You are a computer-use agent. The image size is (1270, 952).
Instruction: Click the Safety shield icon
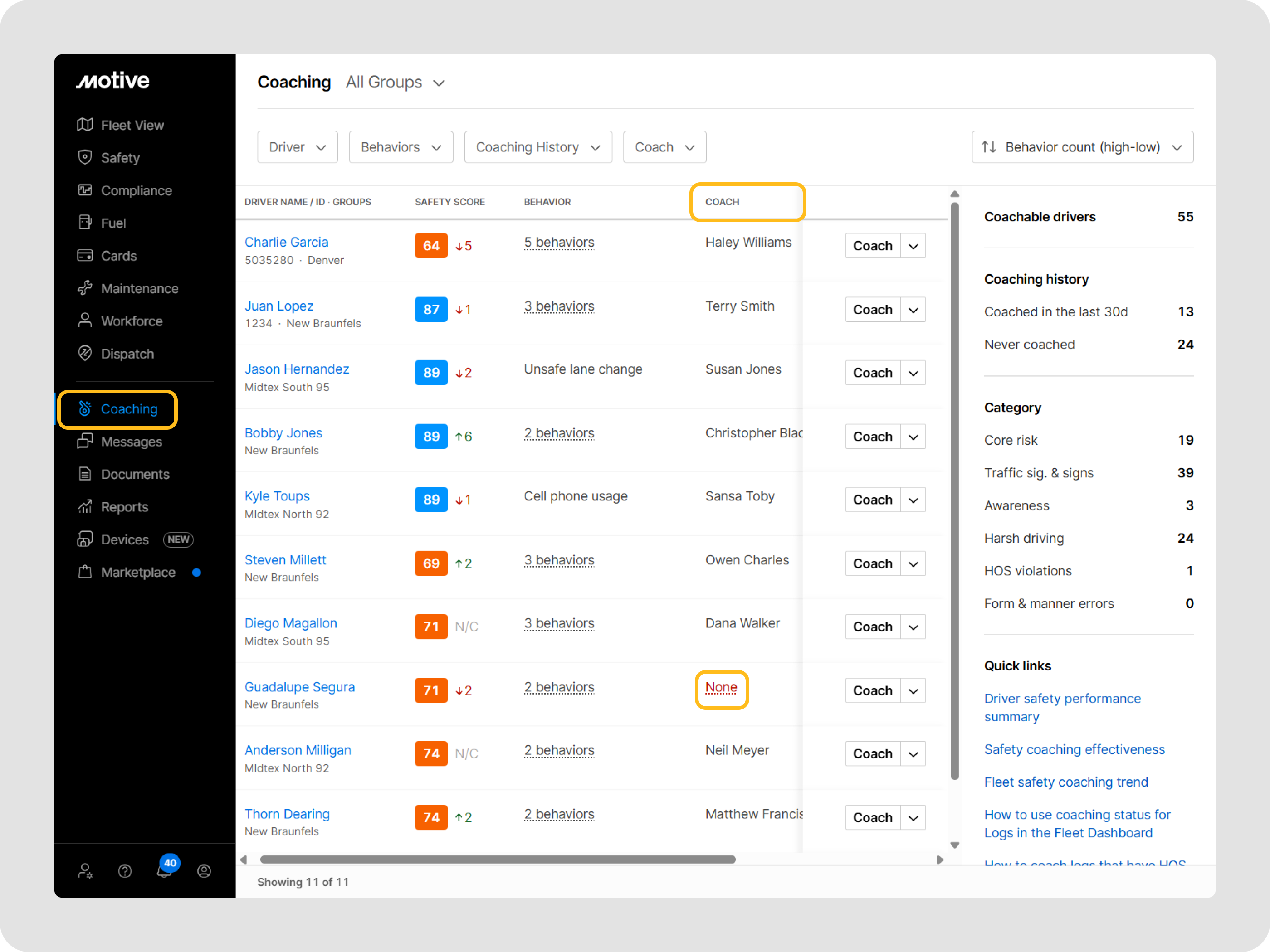[85, 157]
